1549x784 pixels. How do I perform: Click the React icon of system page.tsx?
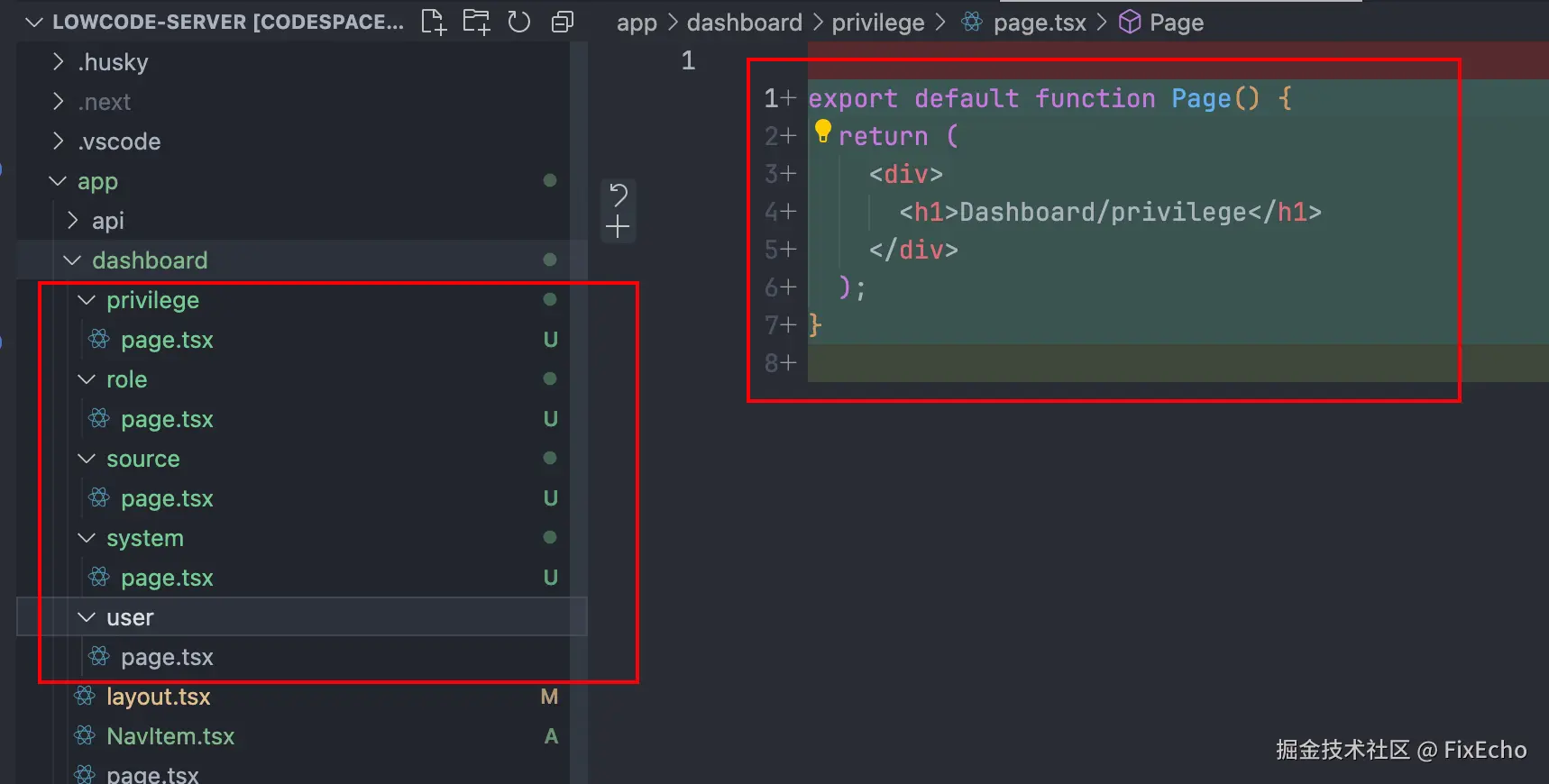[x=99, y=578]
